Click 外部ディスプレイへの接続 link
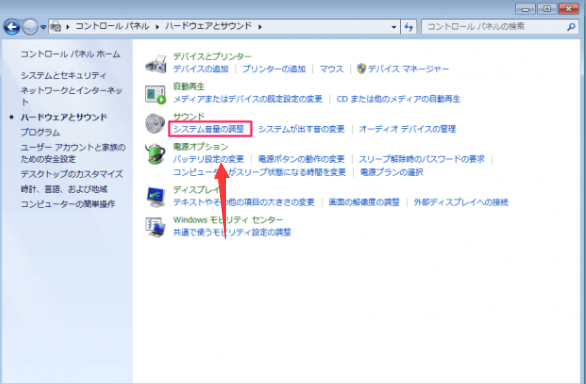 (x=461, y=202)
